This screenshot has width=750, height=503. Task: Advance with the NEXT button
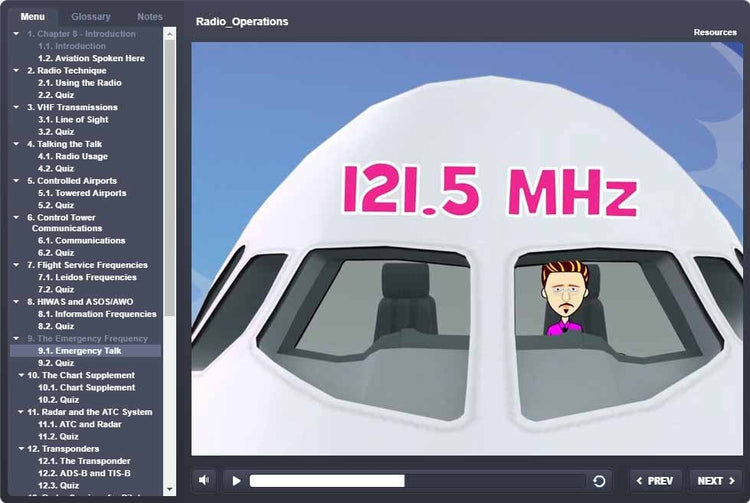tap(715, 481)
